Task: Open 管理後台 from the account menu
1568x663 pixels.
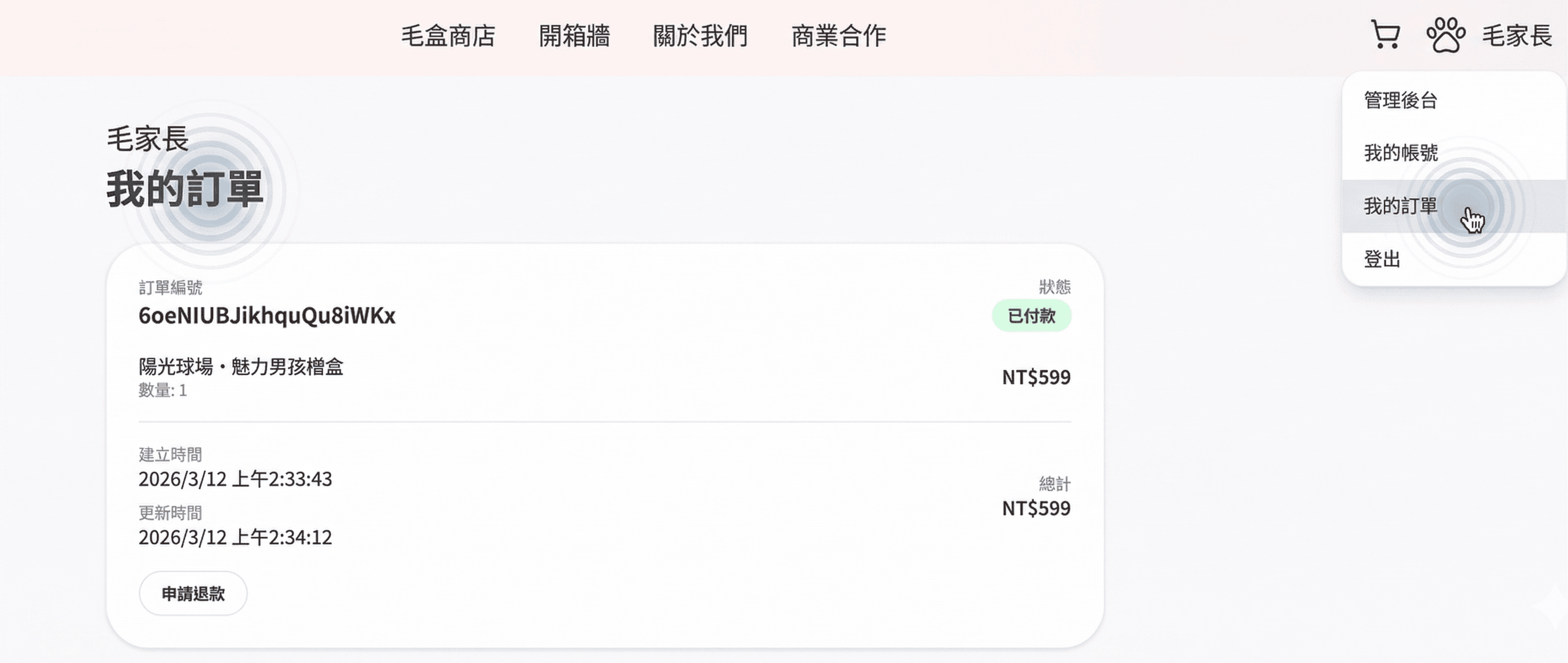Action: (x=1401, y=101)
